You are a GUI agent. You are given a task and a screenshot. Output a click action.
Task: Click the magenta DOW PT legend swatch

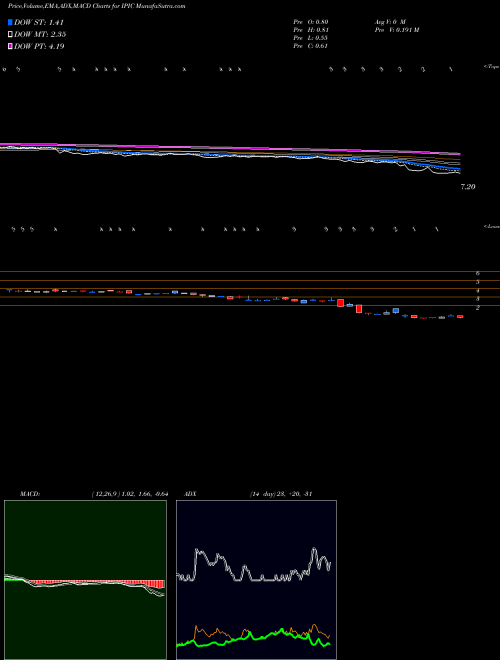(x=10, y=47)
